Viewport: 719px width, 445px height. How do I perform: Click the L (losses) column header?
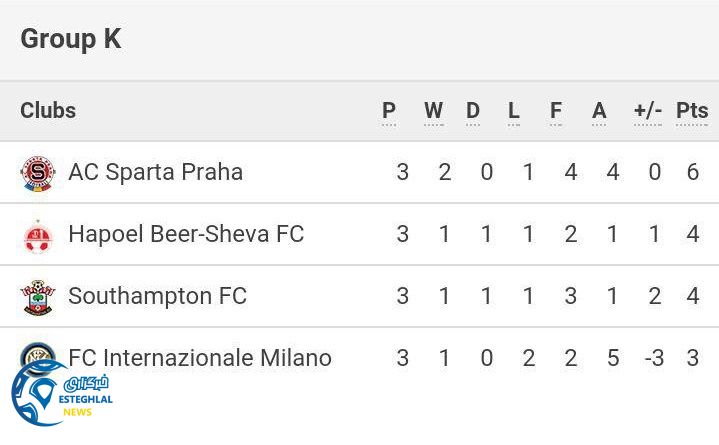tap(514, 111)
